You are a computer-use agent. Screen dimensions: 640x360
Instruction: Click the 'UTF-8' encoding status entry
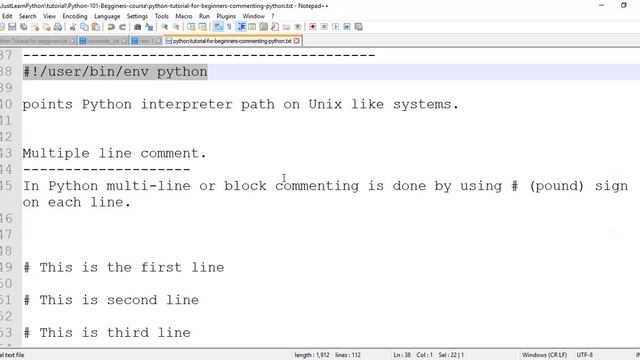(x=584, y=355)
